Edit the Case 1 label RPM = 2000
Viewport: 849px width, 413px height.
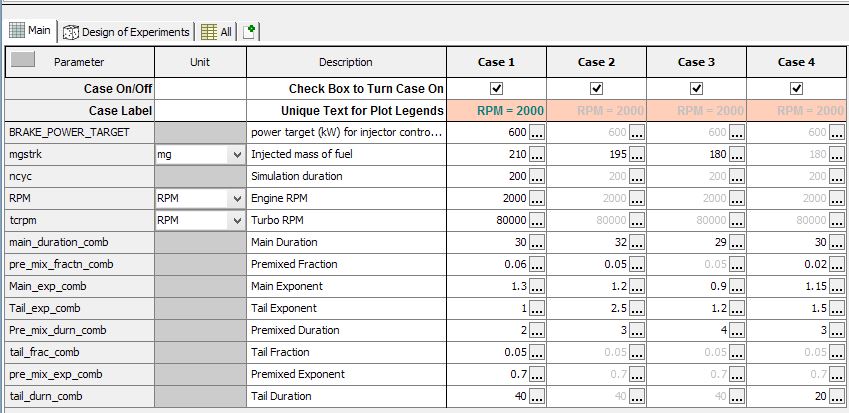pyautogui.click(x=497, y=111)
